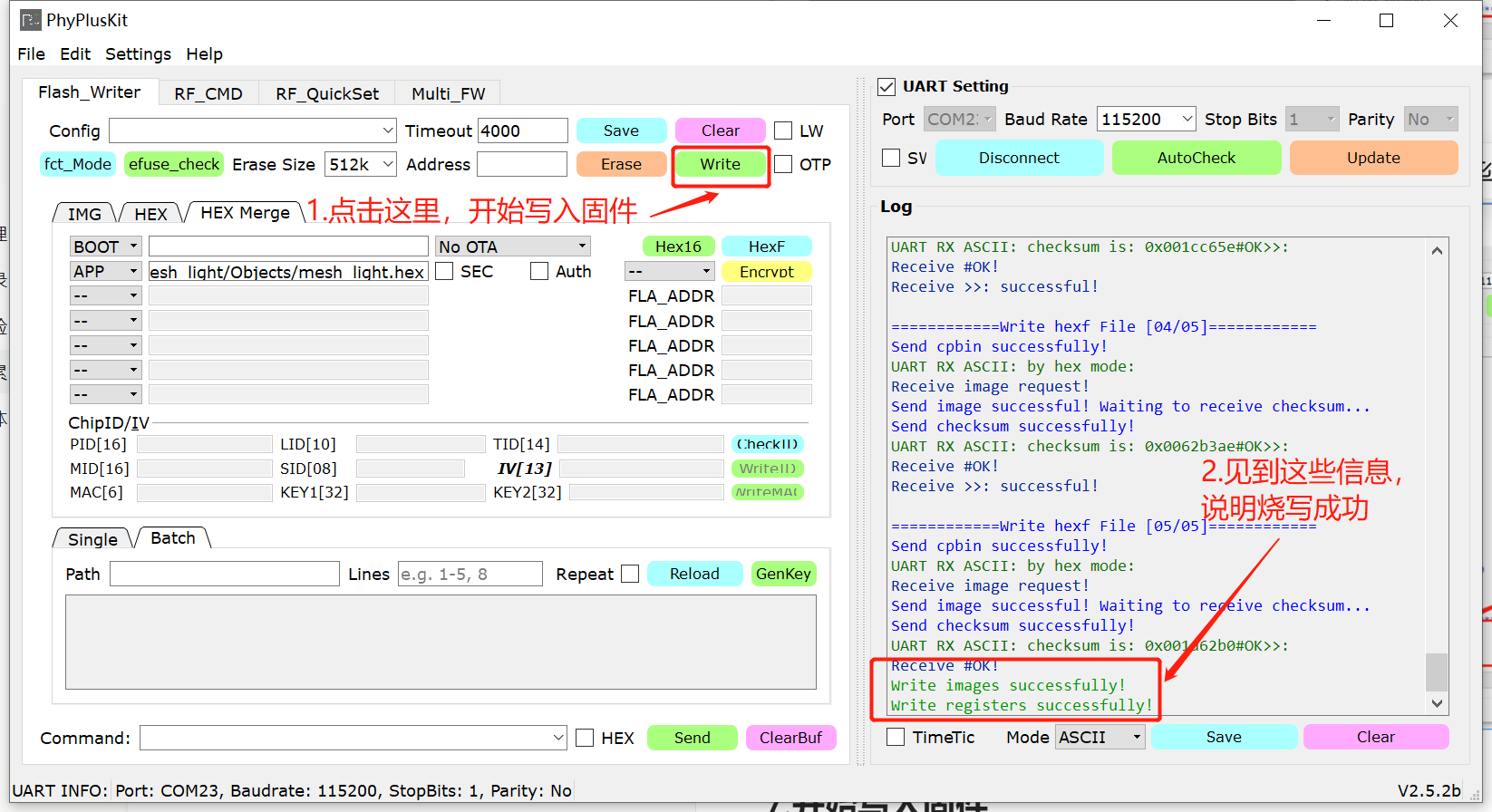Click the Timeout input field
Screen dimensions: 1492x812
pos(523,130)
